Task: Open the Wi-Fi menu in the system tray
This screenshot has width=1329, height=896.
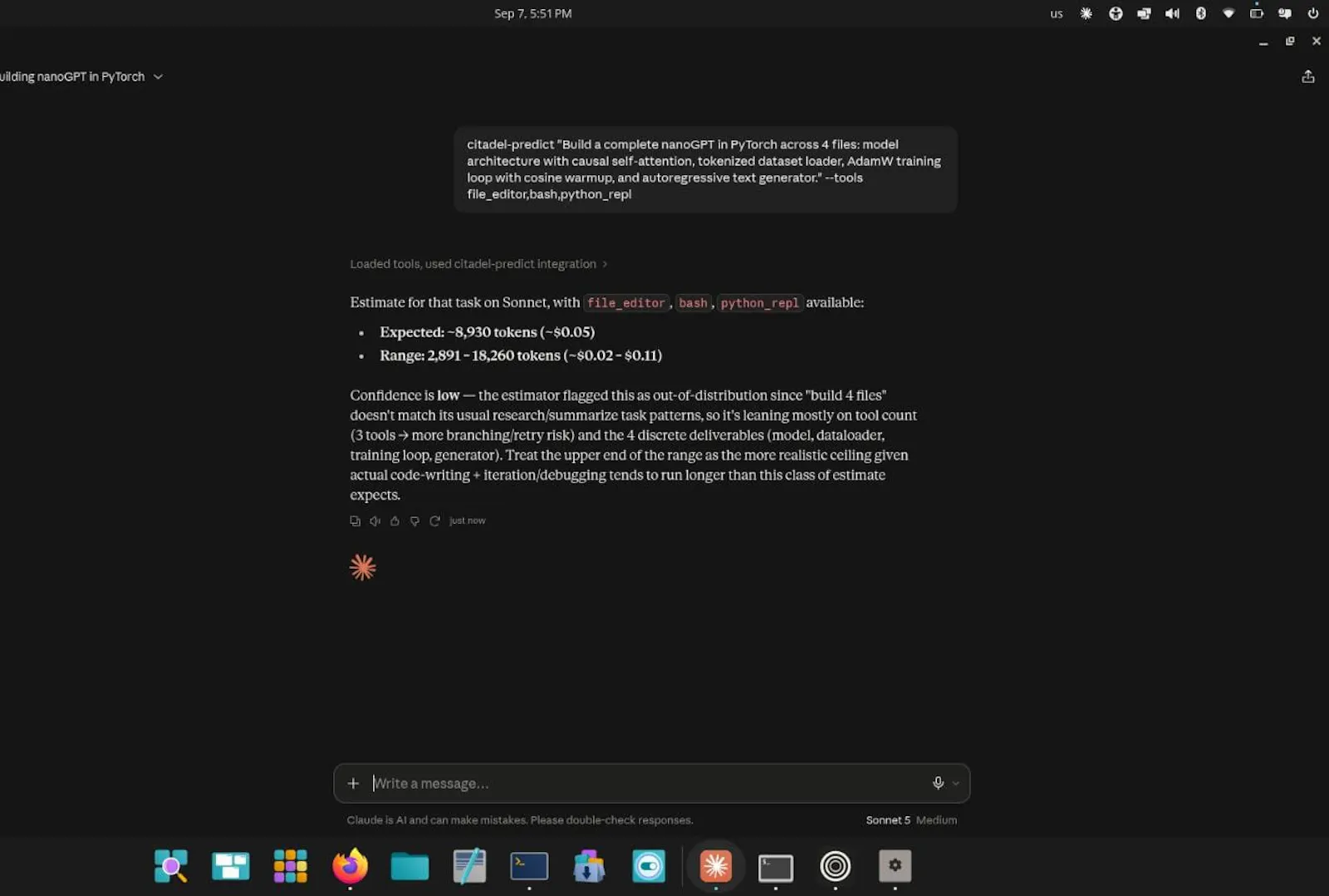Action: tap(1228, 13)
